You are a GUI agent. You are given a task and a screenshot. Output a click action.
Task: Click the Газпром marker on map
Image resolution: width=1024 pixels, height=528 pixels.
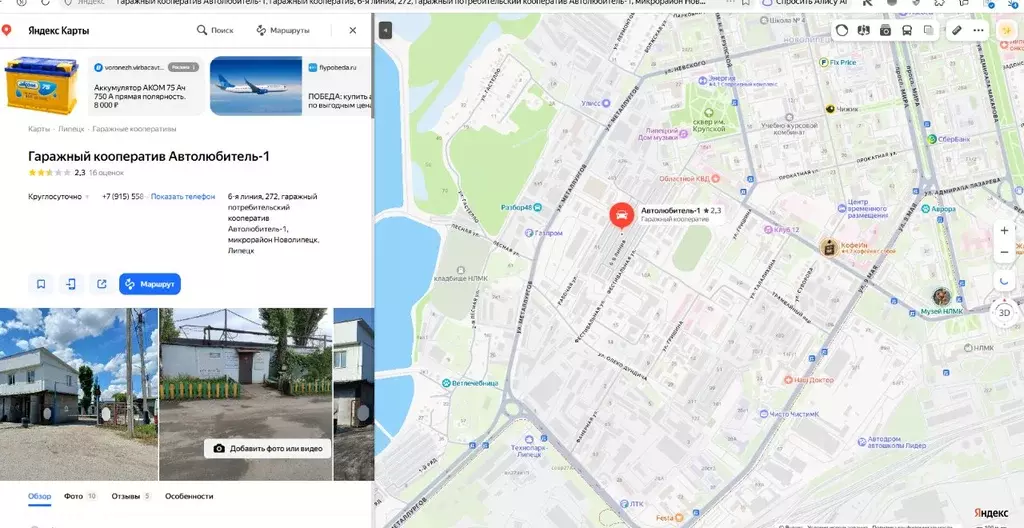click(x=529, y=233)
